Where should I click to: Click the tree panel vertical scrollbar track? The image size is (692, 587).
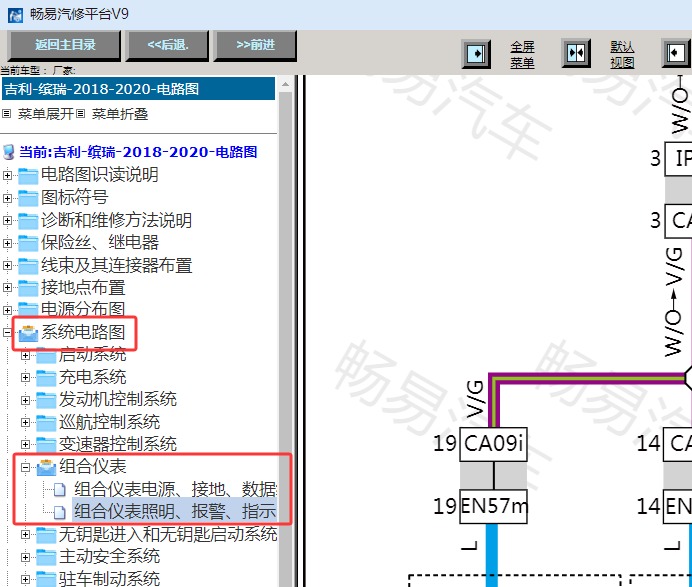(286, 339)
